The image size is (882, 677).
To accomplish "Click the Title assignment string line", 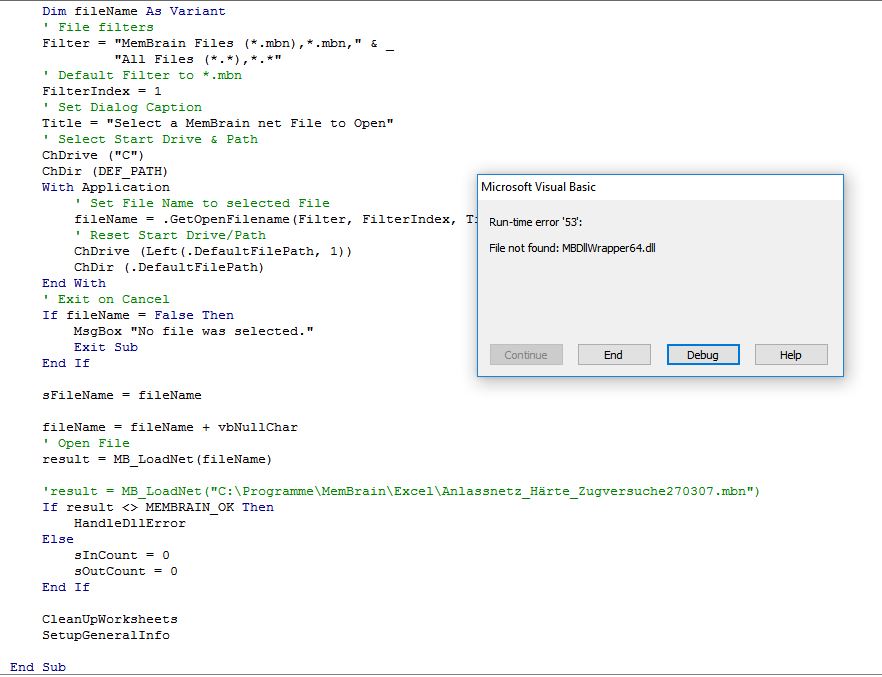I will click(218, 123).
